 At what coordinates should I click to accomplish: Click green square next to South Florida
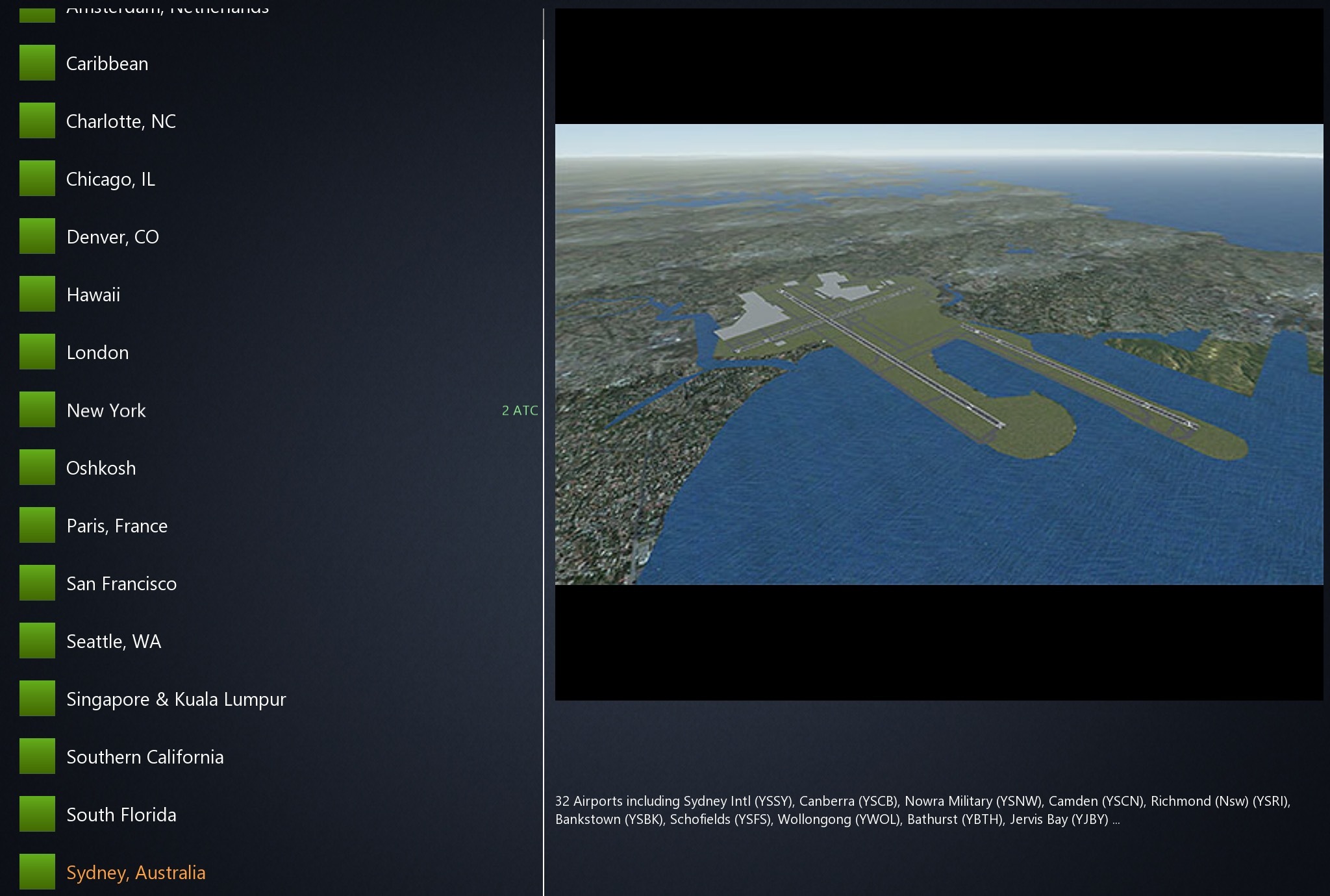coord(37,814)
